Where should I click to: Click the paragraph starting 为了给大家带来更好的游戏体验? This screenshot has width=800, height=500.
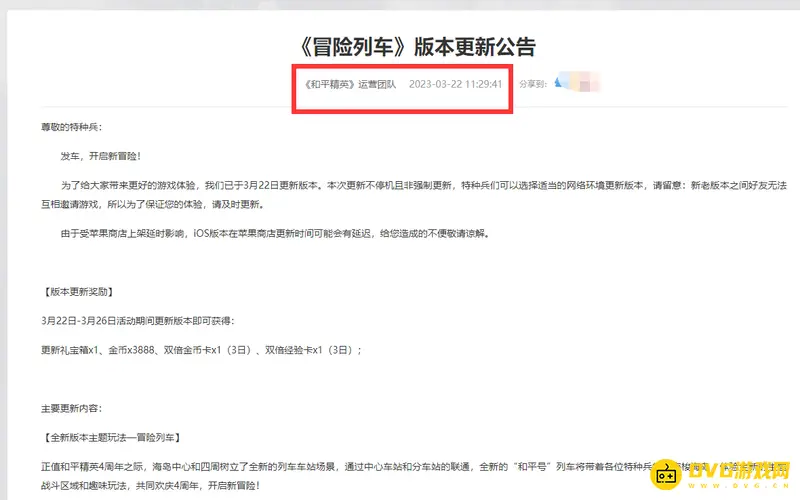[414, 195]
